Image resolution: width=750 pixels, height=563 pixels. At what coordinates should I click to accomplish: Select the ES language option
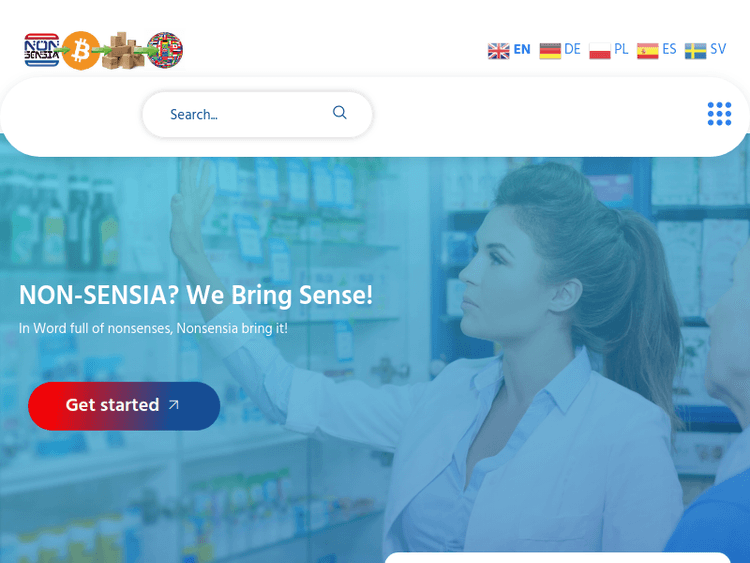669,49
